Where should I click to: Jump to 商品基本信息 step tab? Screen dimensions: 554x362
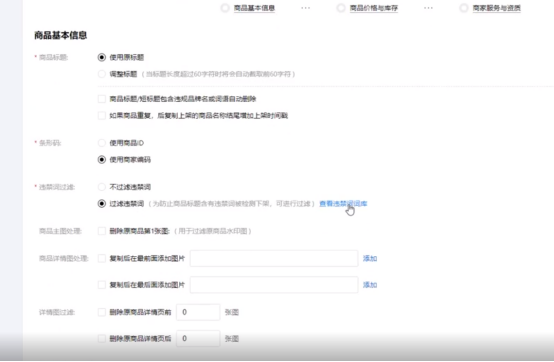click(x=254, y=8)
